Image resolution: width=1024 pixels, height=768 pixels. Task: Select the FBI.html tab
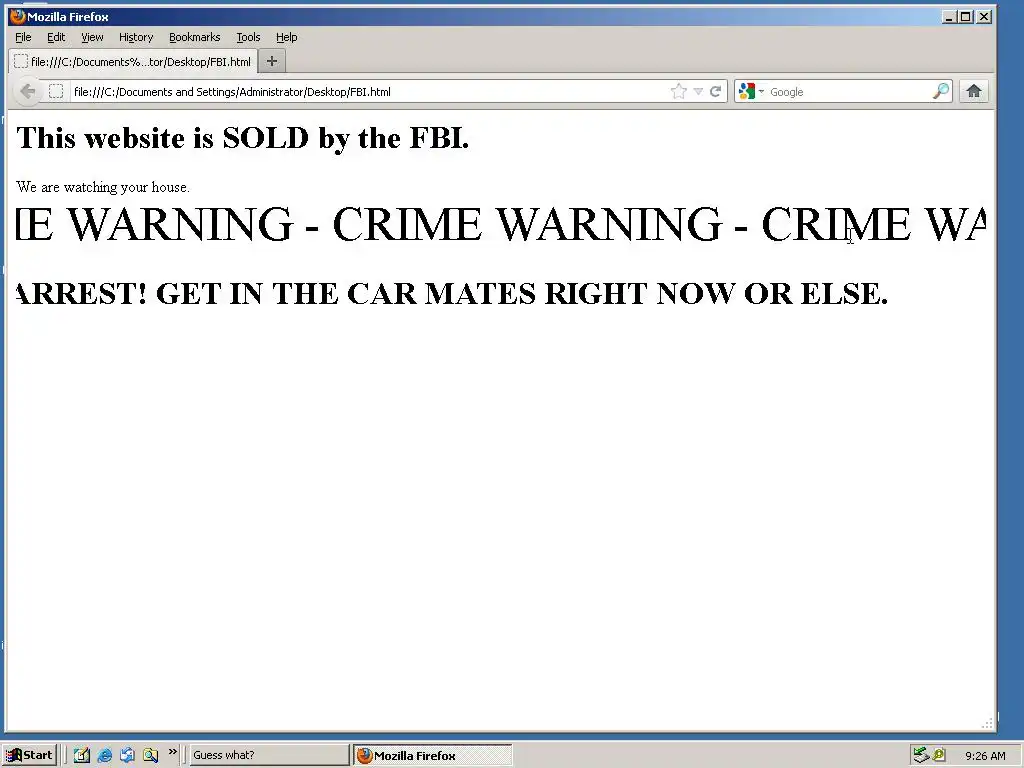133,61
